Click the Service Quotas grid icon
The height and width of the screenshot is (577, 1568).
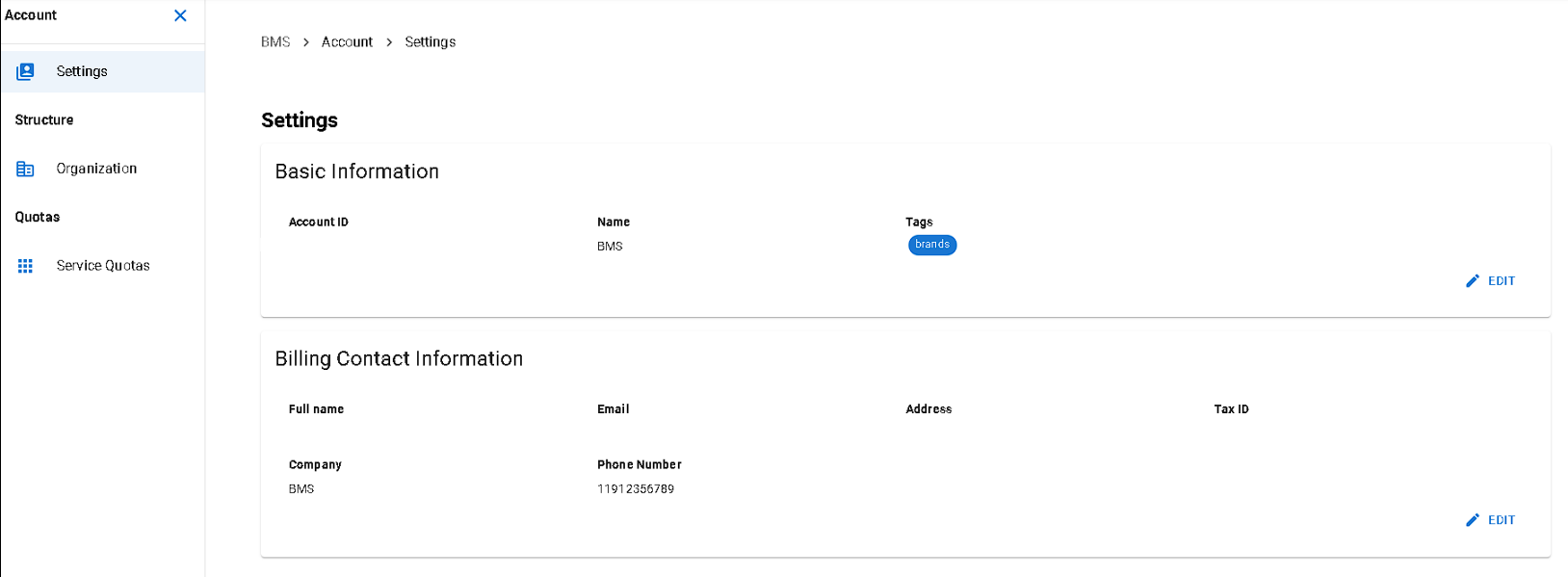click(x=26, y=266)
